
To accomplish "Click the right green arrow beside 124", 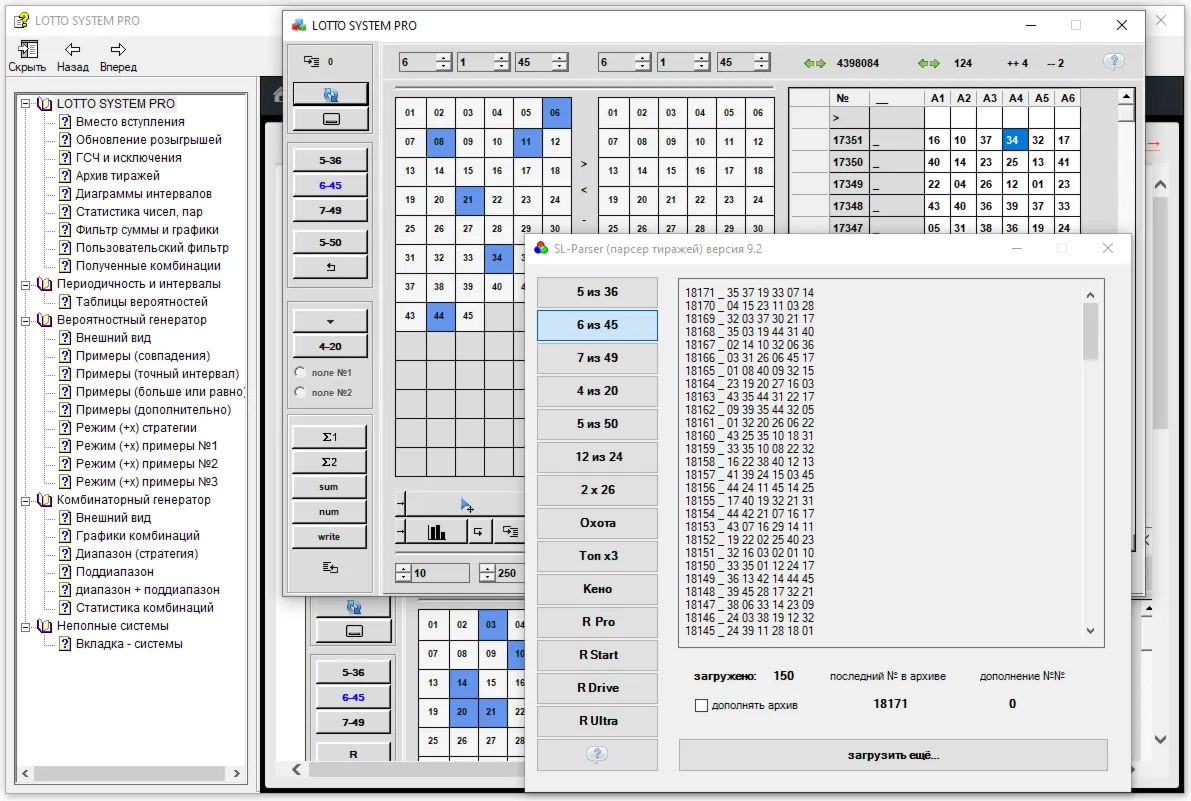I will tap(934, 63).
